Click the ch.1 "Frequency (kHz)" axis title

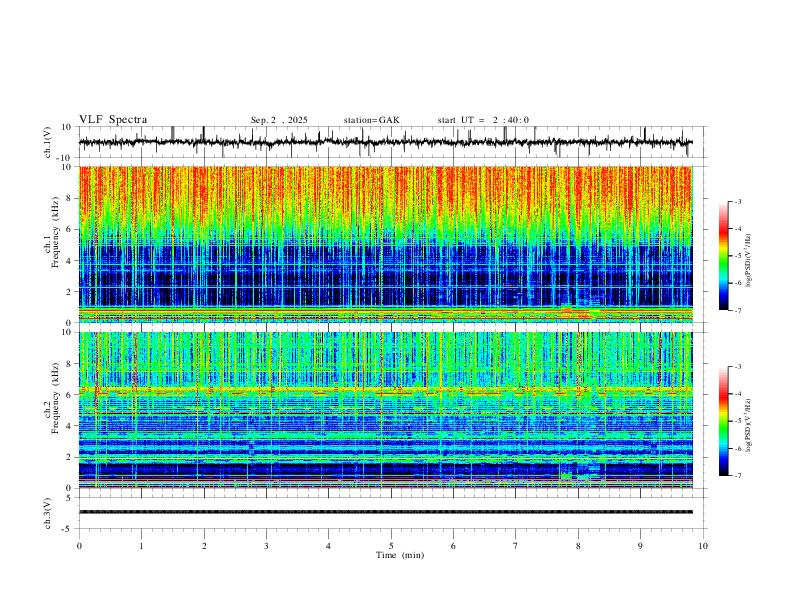pos(56,233)
